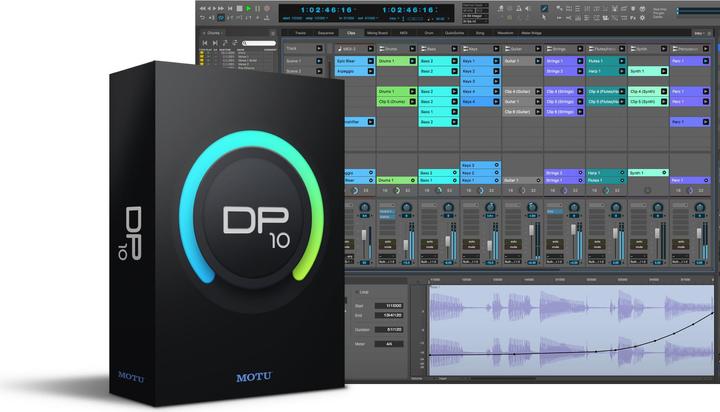The width and height of the screenshot is (720, 412).
Task: Click the Drums channel volume fader
Action: pos(405,244)
